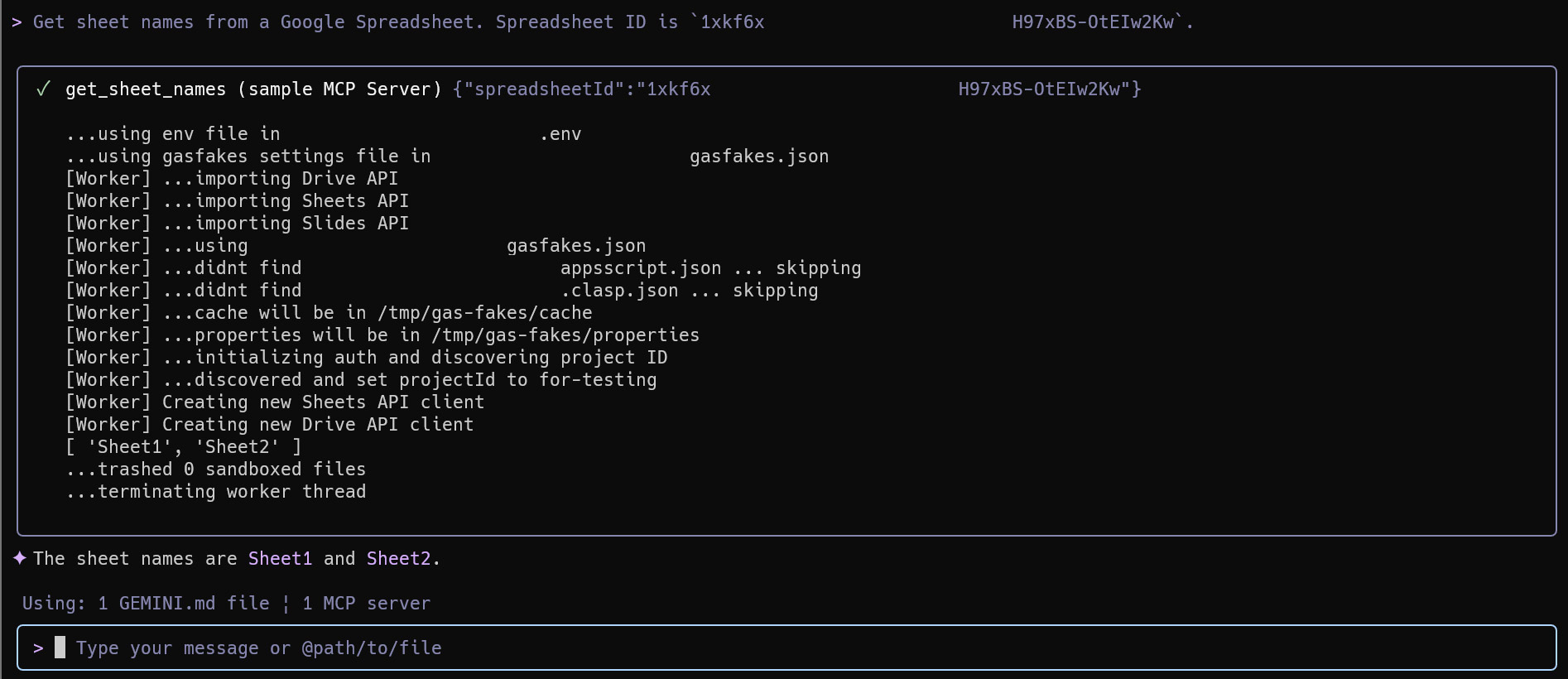This screenshot has height=679, width=1568.
Task: Click the highlighted Sheet1 in the response
Action: (x=280, y=559)
